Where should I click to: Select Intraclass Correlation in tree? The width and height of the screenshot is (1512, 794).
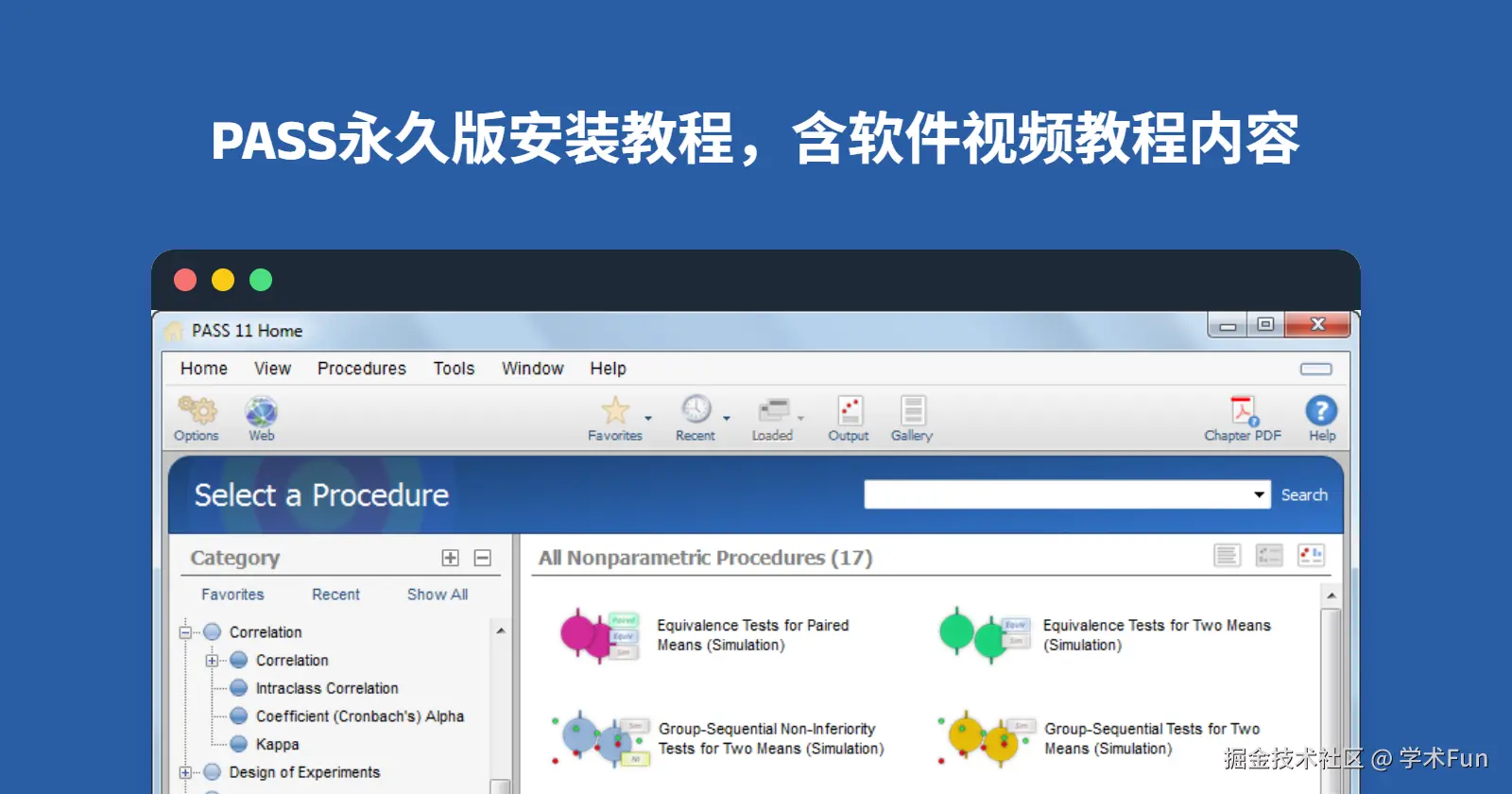(327, 688)
